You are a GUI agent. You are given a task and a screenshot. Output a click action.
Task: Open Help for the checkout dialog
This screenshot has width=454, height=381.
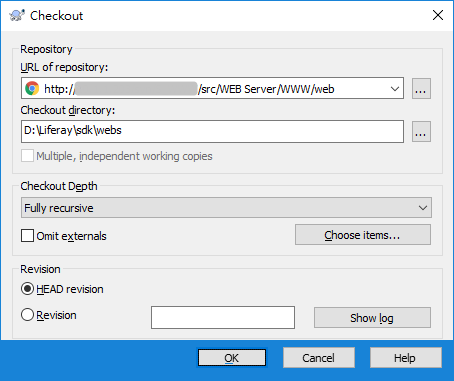click(406, 358)
